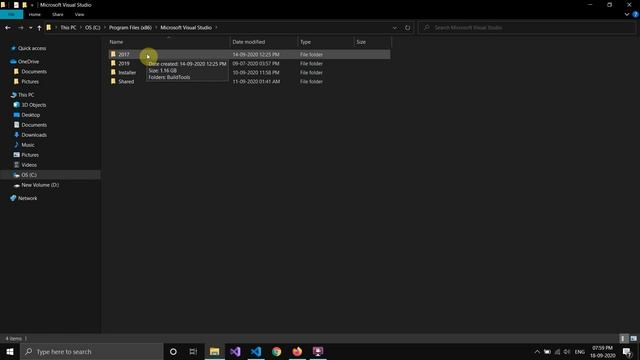This screenshot has height=360, width=640.
Task: Open the Share ribbon tab
Action: click(x=58, y=14)
